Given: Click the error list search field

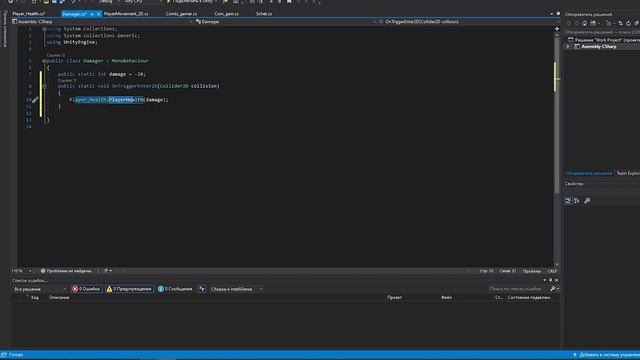Looking at the screenshot, I should tap(518, 289).
